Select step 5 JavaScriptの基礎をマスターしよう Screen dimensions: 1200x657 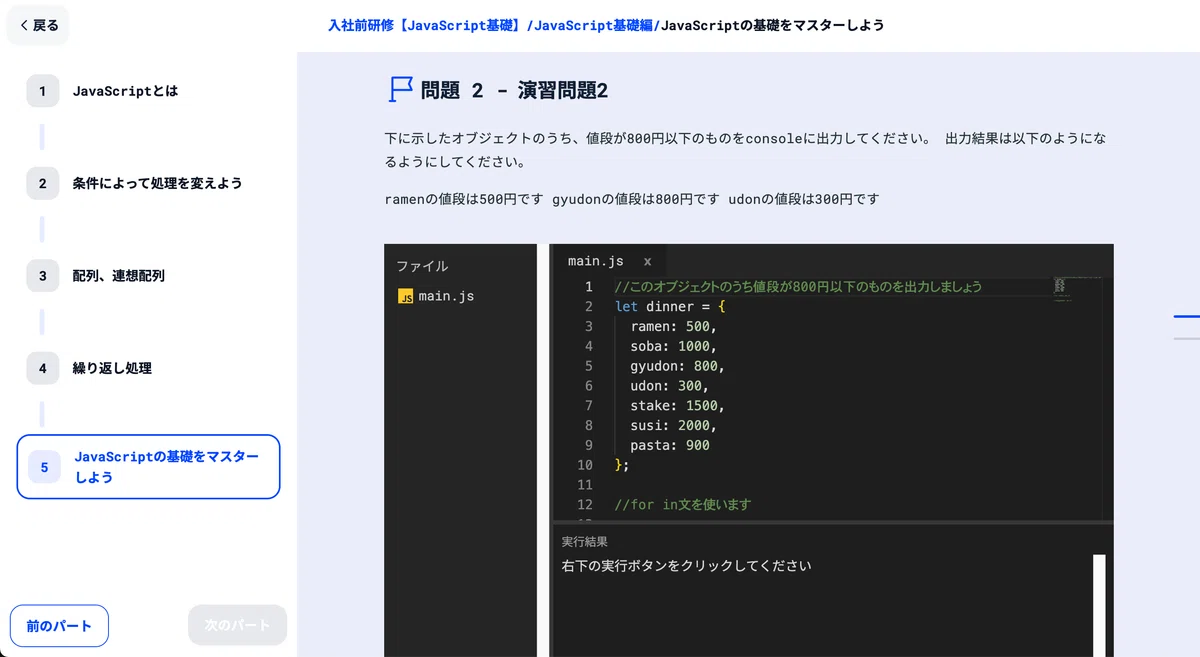point(148,467)
